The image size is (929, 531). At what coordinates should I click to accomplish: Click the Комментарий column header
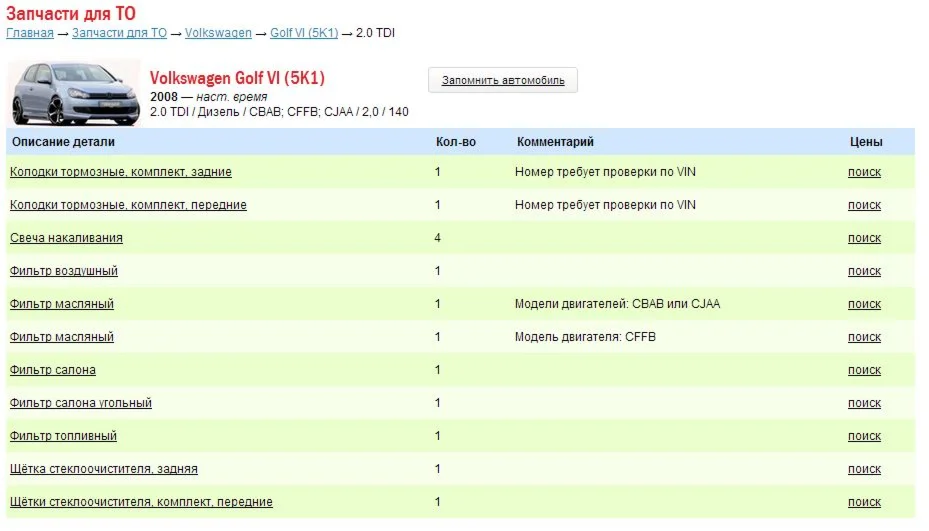555,142
